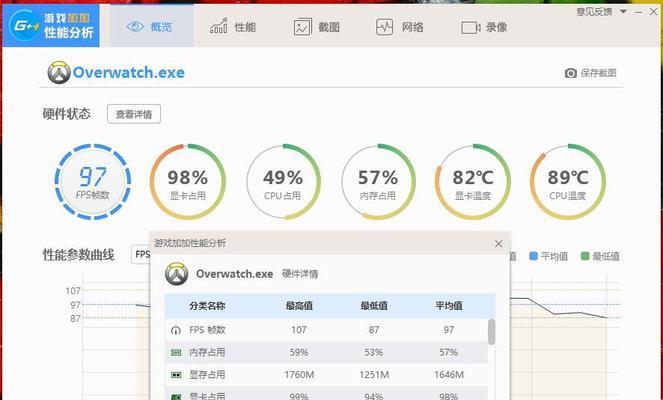663x400 pixels.
Task: Click the 53% min memory value
Action: [374, 352]
